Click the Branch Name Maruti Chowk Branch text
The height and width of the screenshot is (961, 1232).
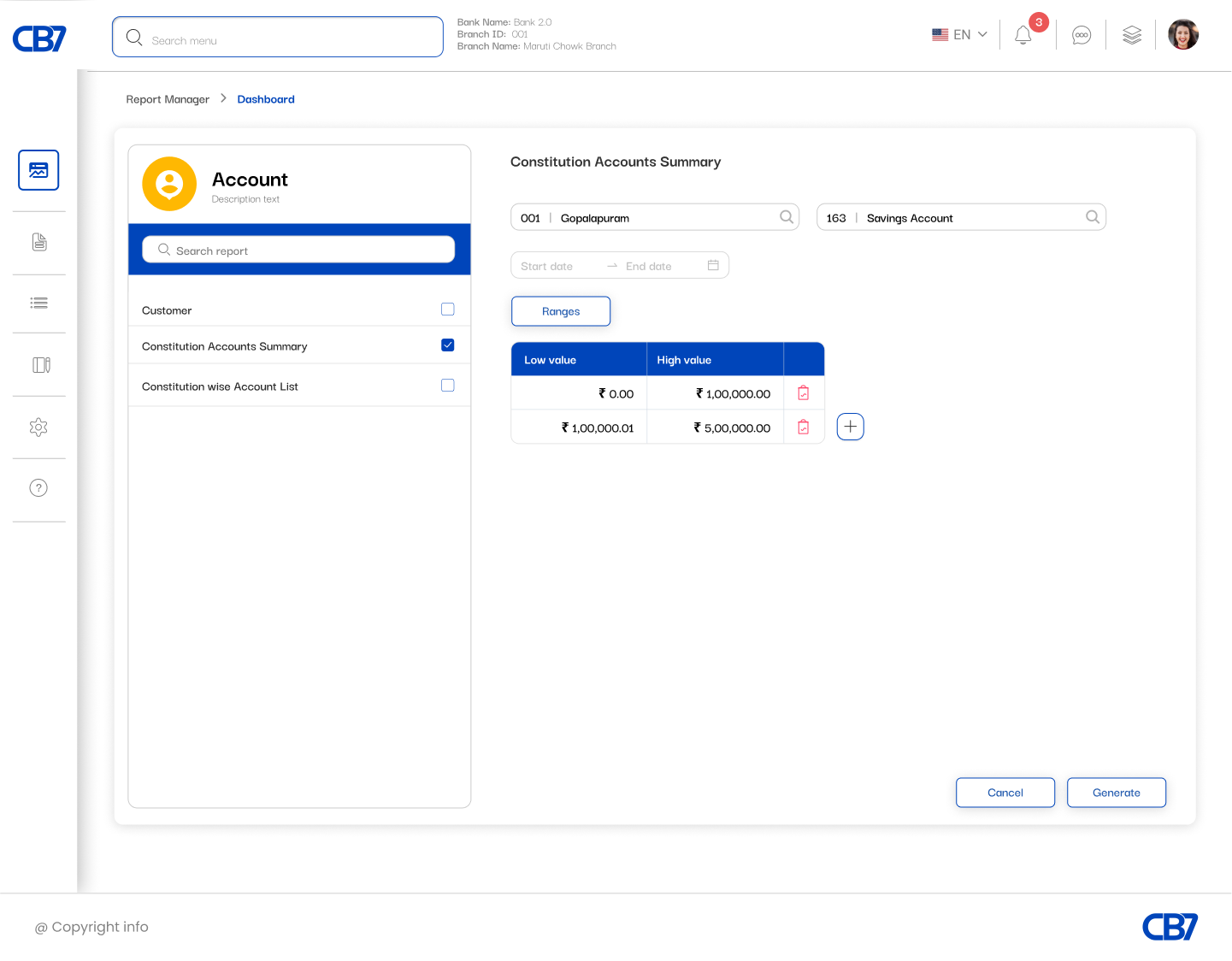(x=536, y=46)
